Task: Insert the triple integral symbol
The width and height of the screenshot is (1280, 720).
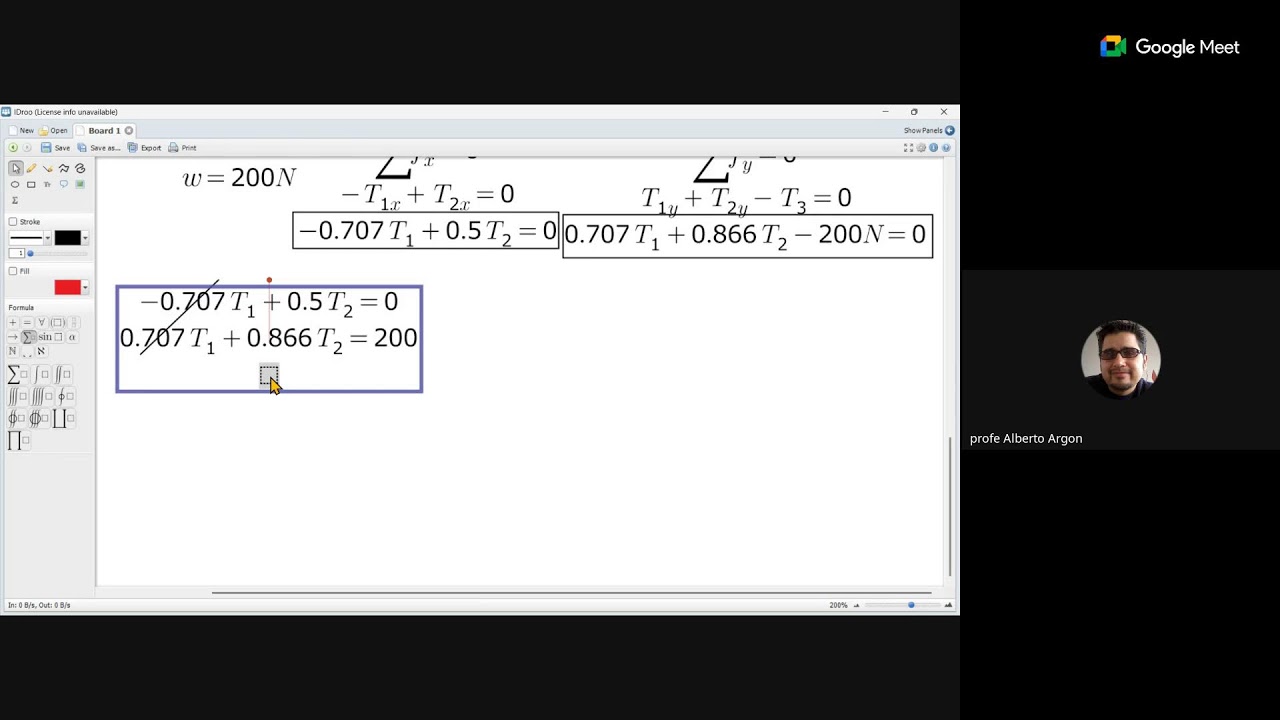Action: coord(16,396)
